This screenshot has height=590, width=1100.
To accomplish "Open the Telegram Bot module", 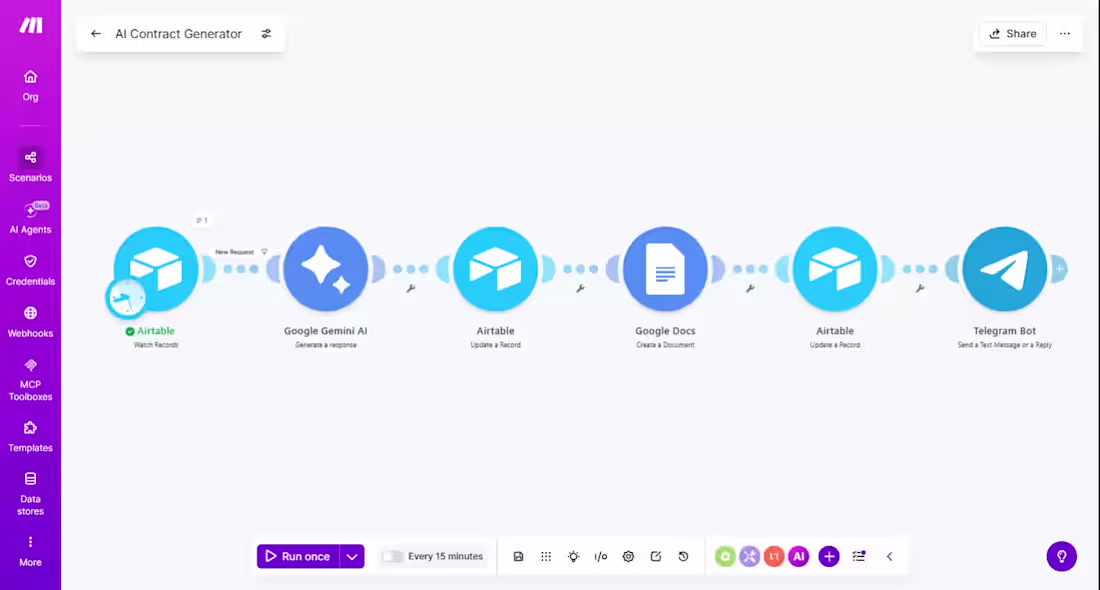I will 1005,269.
